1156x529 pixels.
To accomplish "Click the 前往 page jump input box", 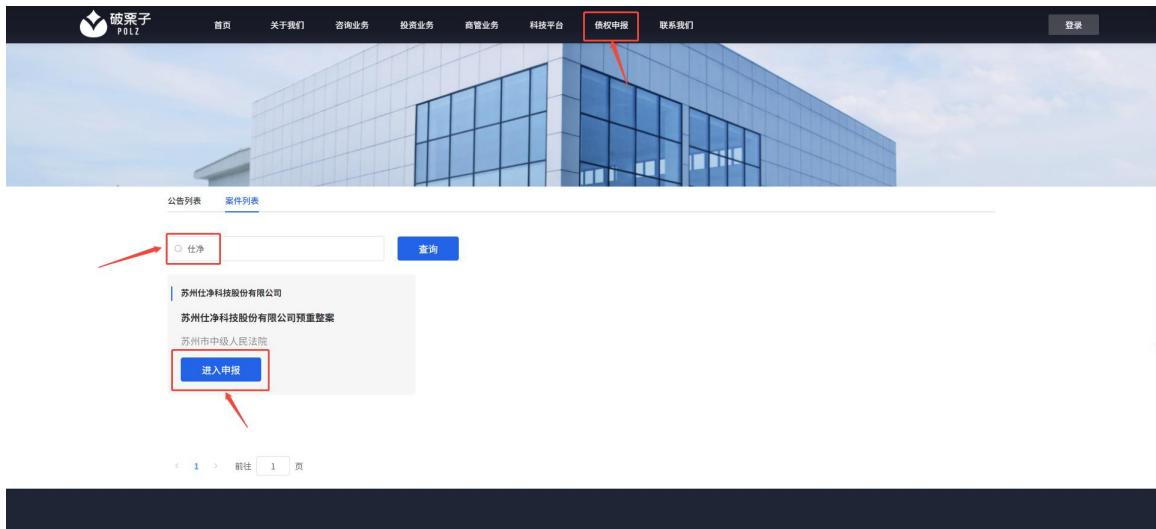I will point(273,466).
